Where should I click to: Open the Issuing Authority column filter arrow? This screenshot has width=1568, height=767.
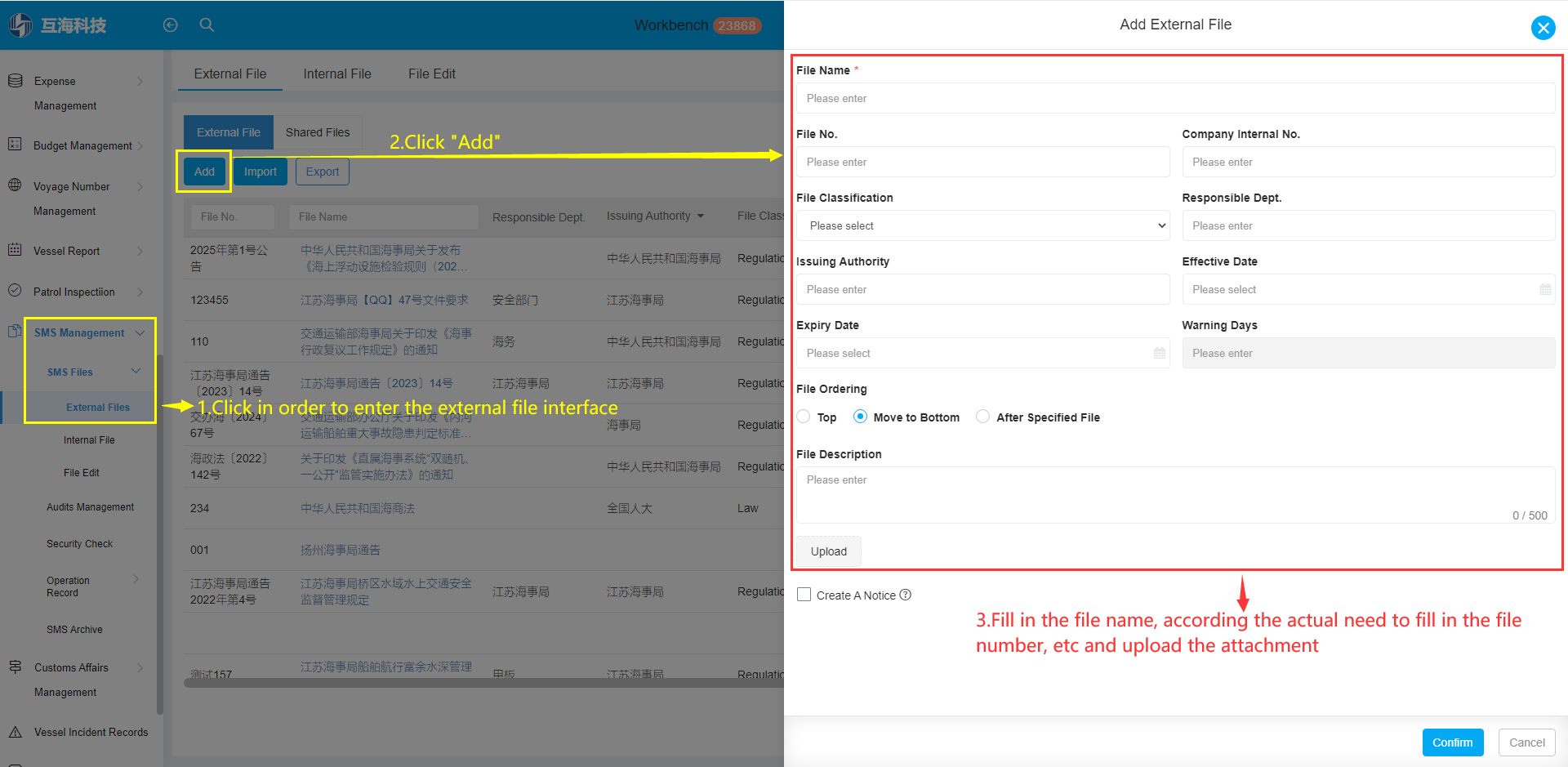(x=700, y=216)
